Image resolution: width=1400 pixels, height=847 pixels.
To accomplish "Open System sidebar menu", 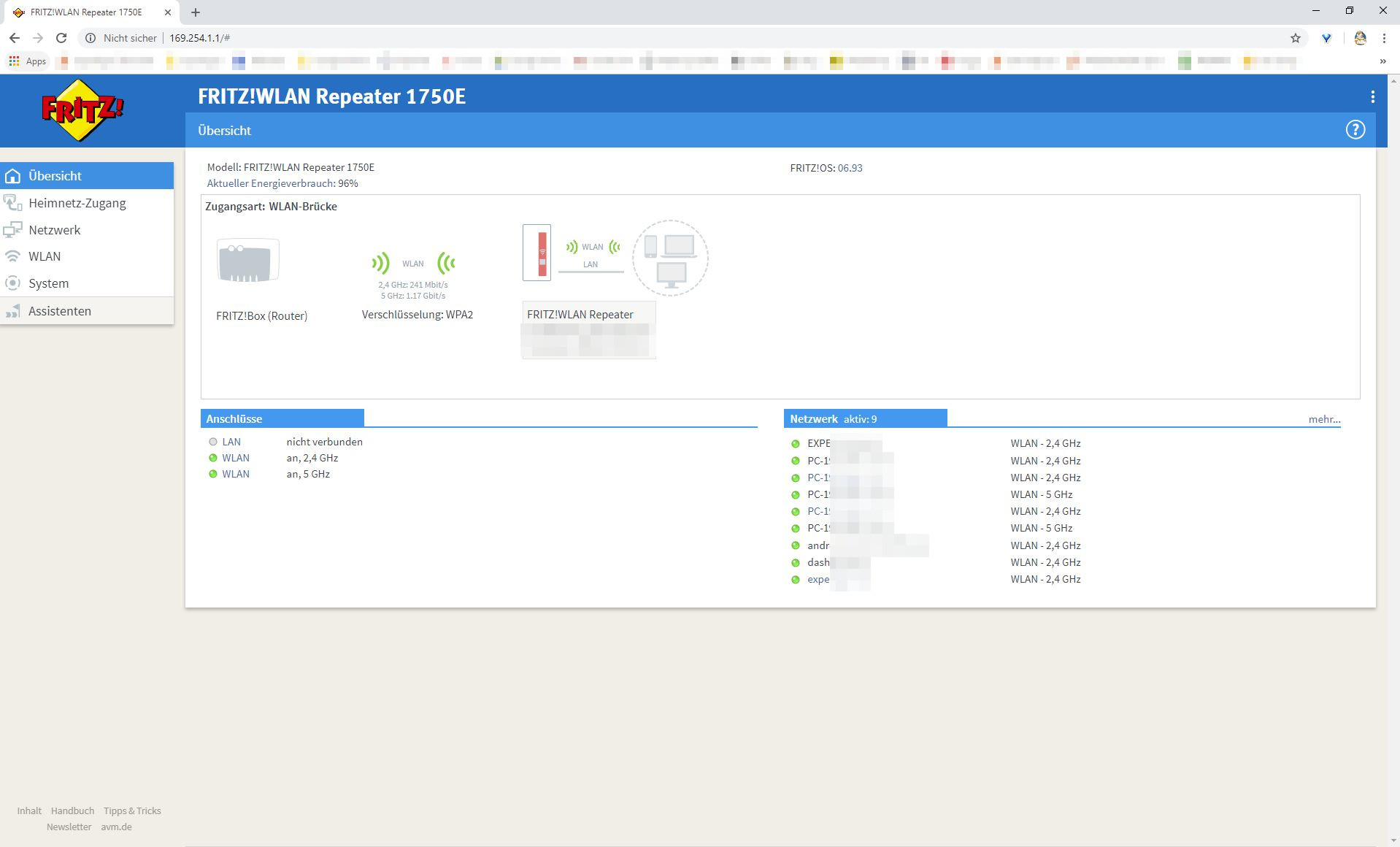I will tap(87, 283).
